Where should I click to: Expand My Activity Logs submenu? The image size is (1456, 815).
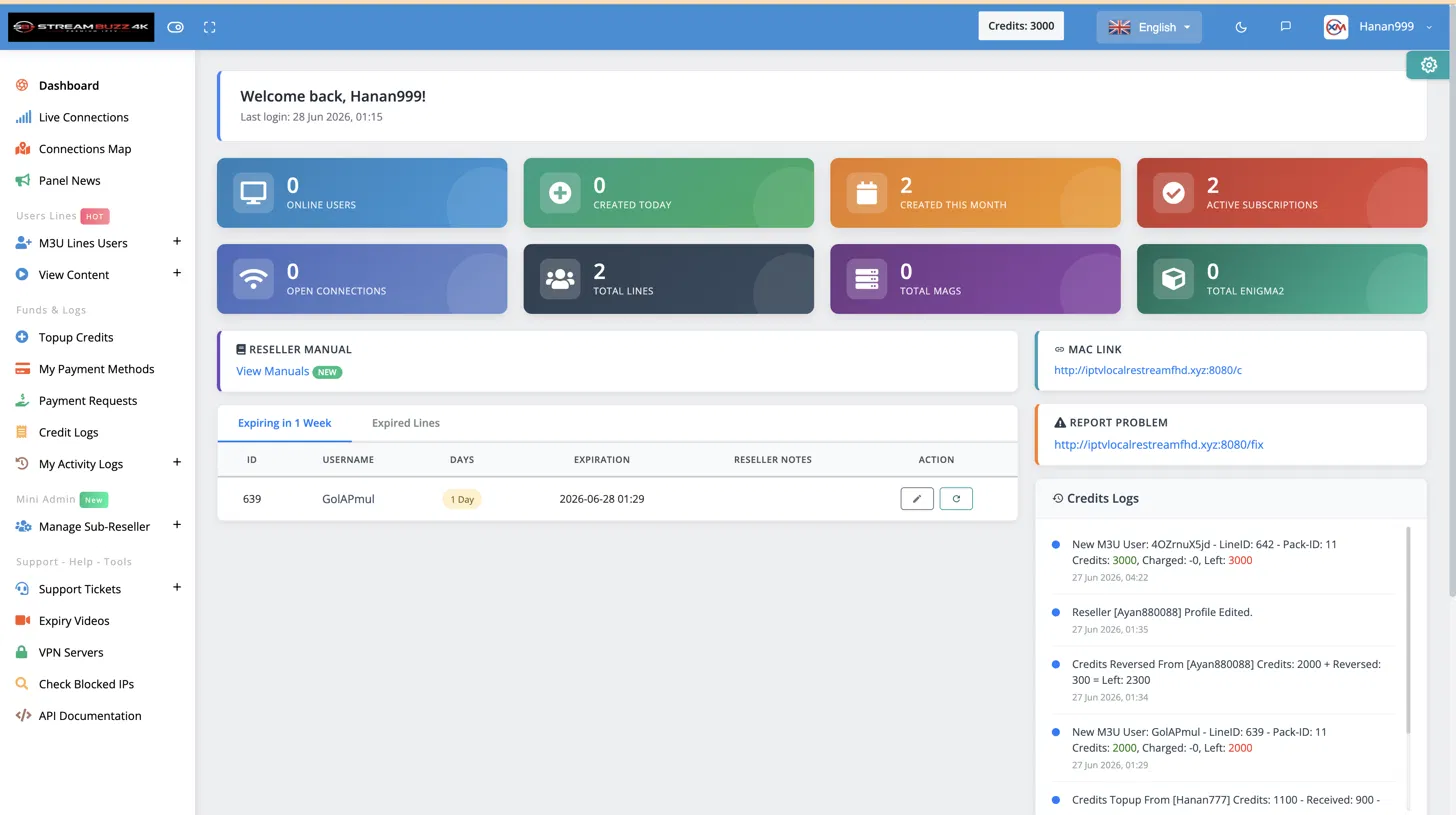177,462
